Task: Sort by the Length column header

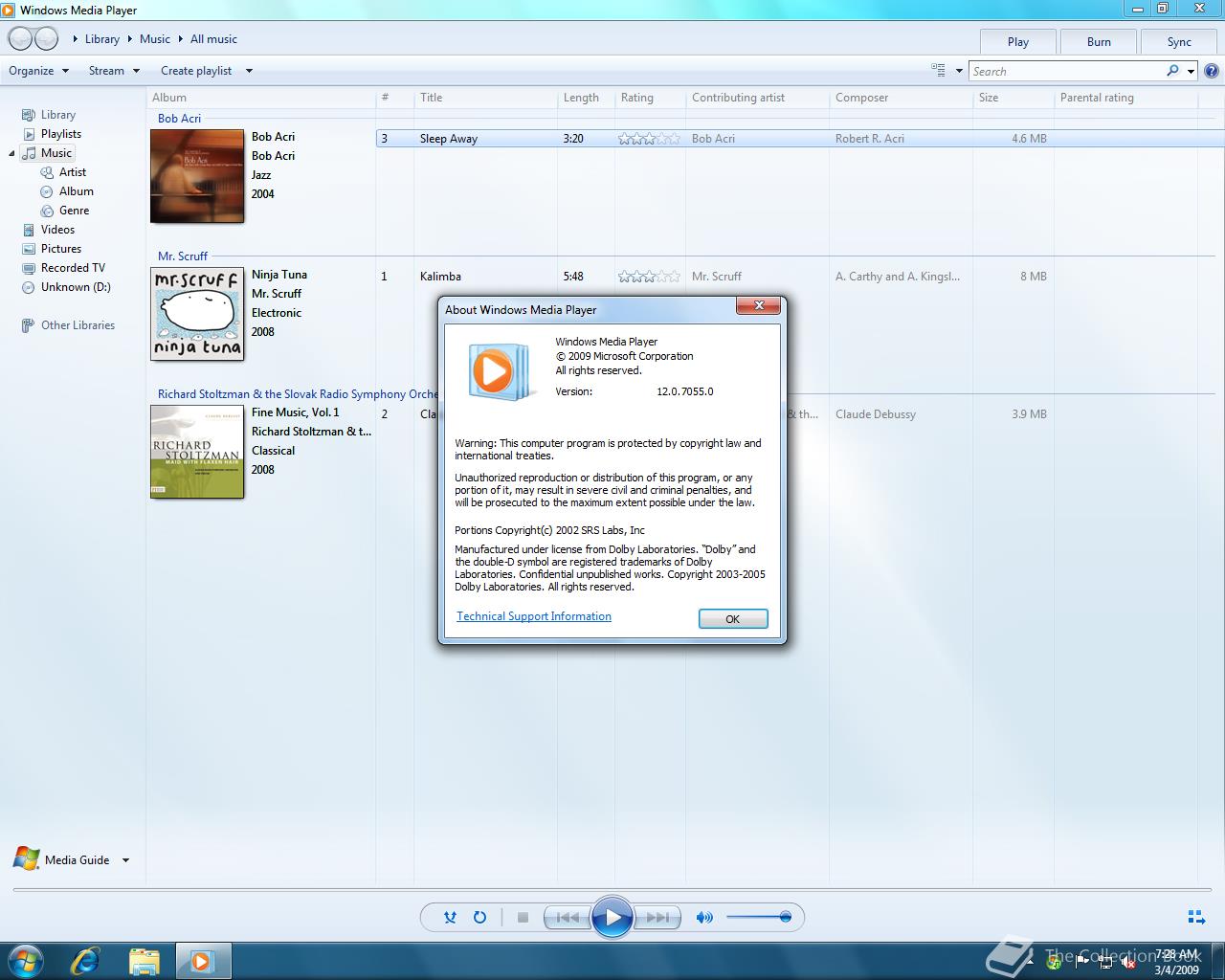Action: click(586, 98)
